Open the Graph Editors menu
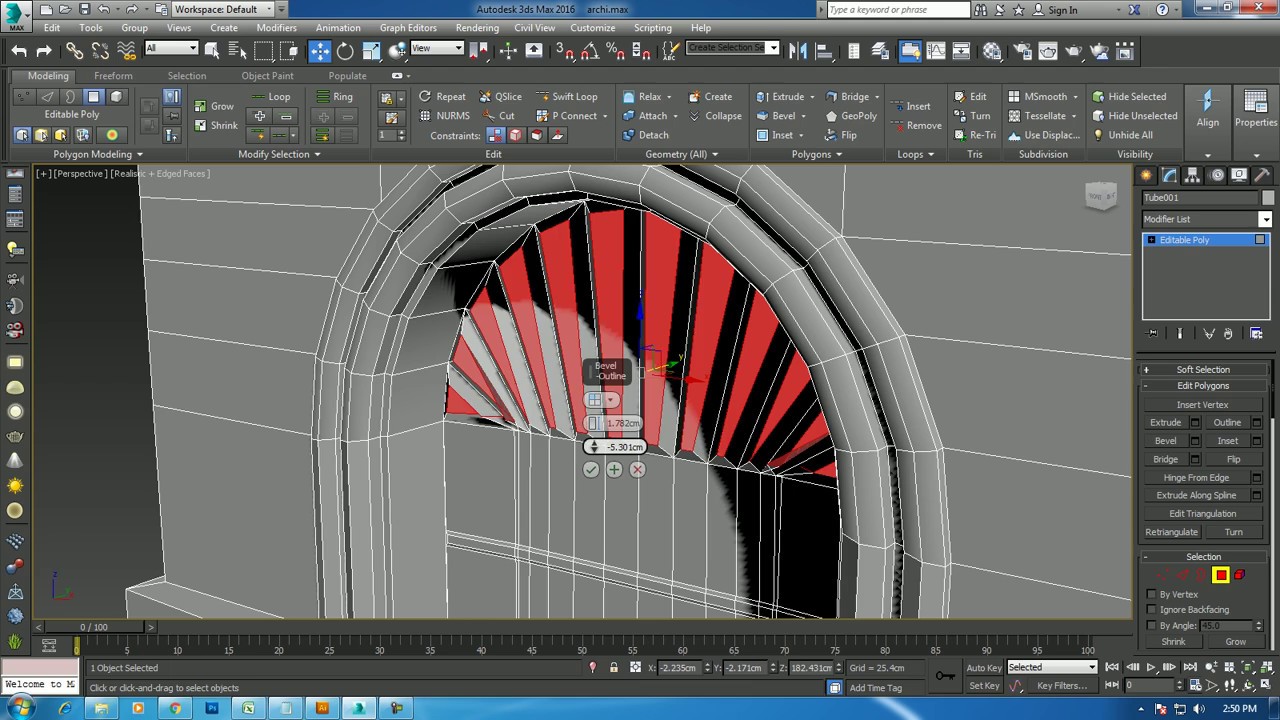This screenshot has height=720, width=1280. tap(408, 28)
